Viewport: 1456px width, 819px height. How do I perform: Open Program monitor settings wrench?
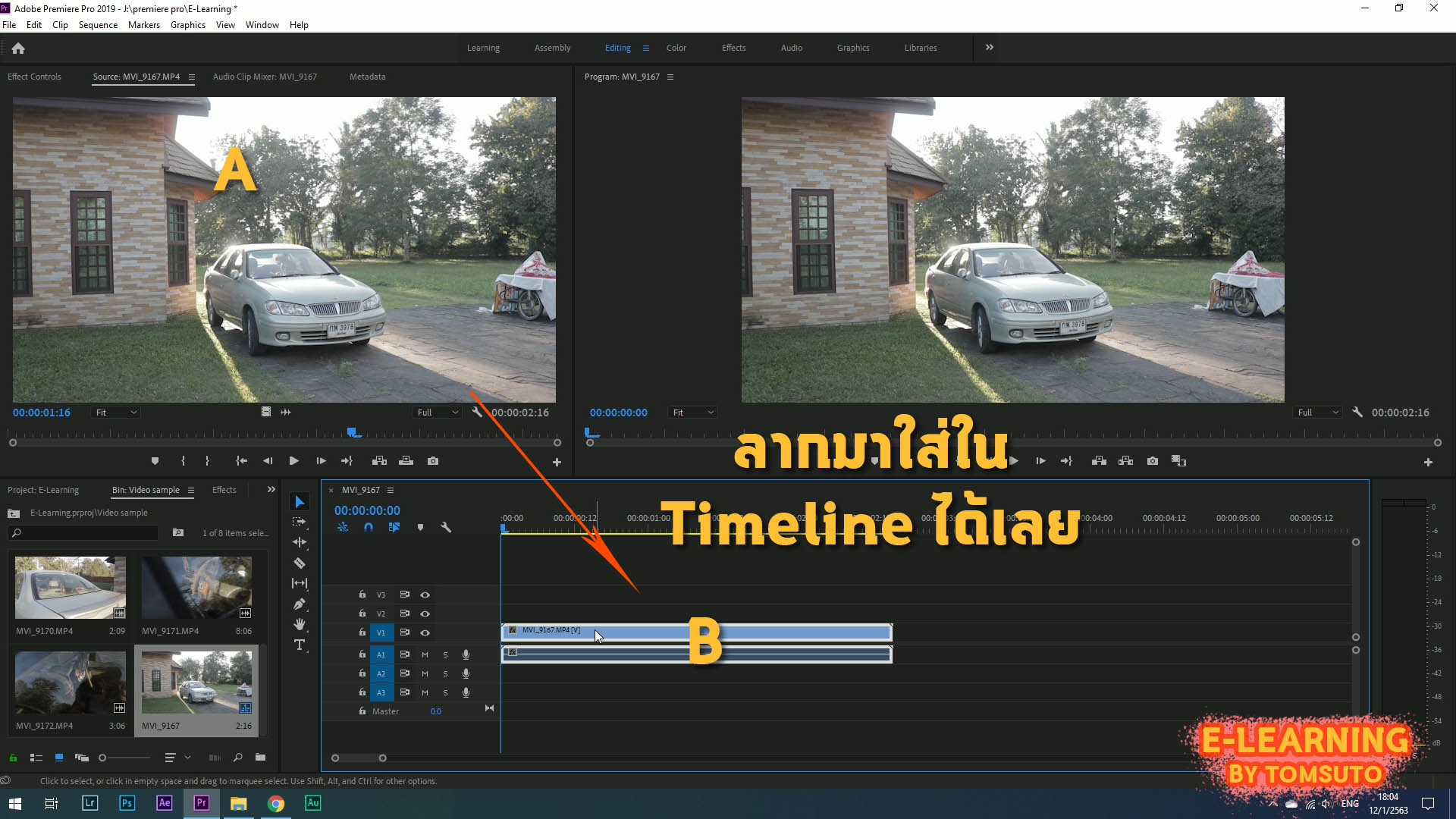pyautogui.click(x=1357, y=412)
